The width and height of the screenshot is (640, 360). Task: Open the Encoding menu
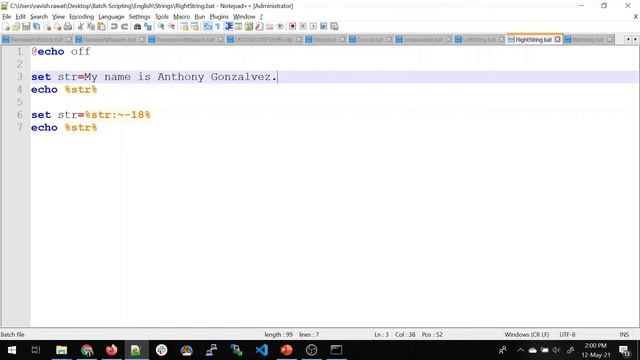[x=81, y=17]
